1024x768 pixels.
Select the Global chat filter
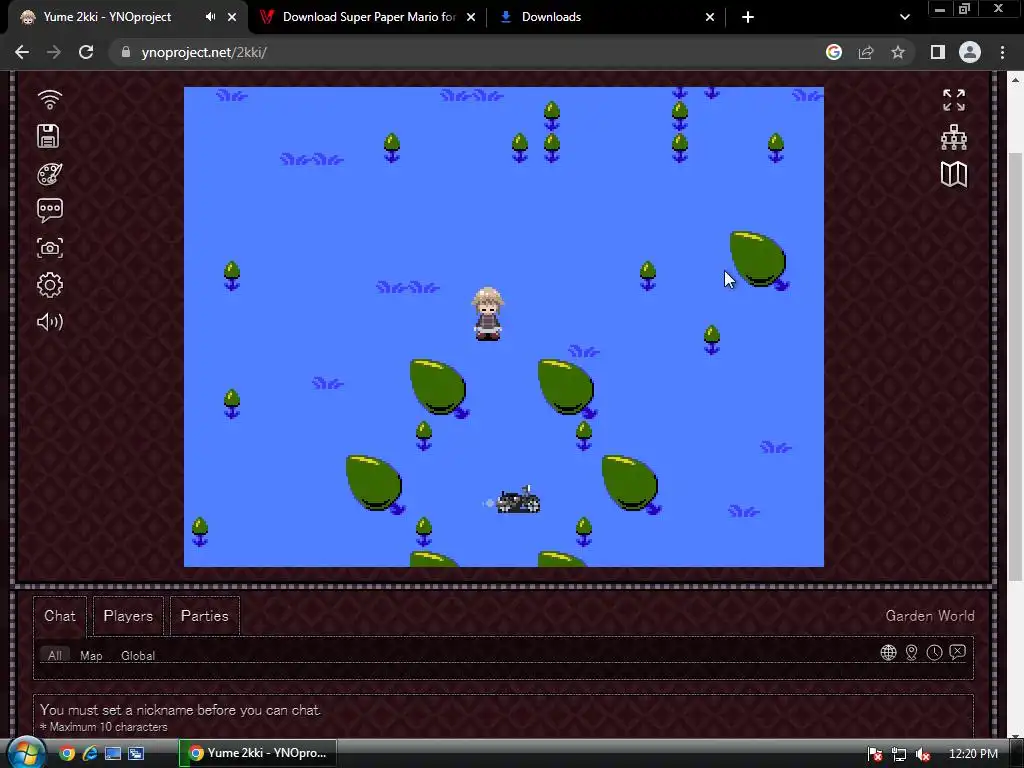click(138, 656)
